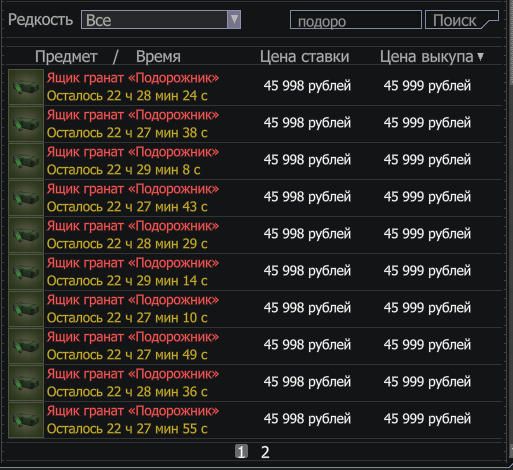This screenshot has width=513, height=470.
Task: Open the Редкость dropdown showing Все
Action: pyautogui.click(x=161, y=20)
